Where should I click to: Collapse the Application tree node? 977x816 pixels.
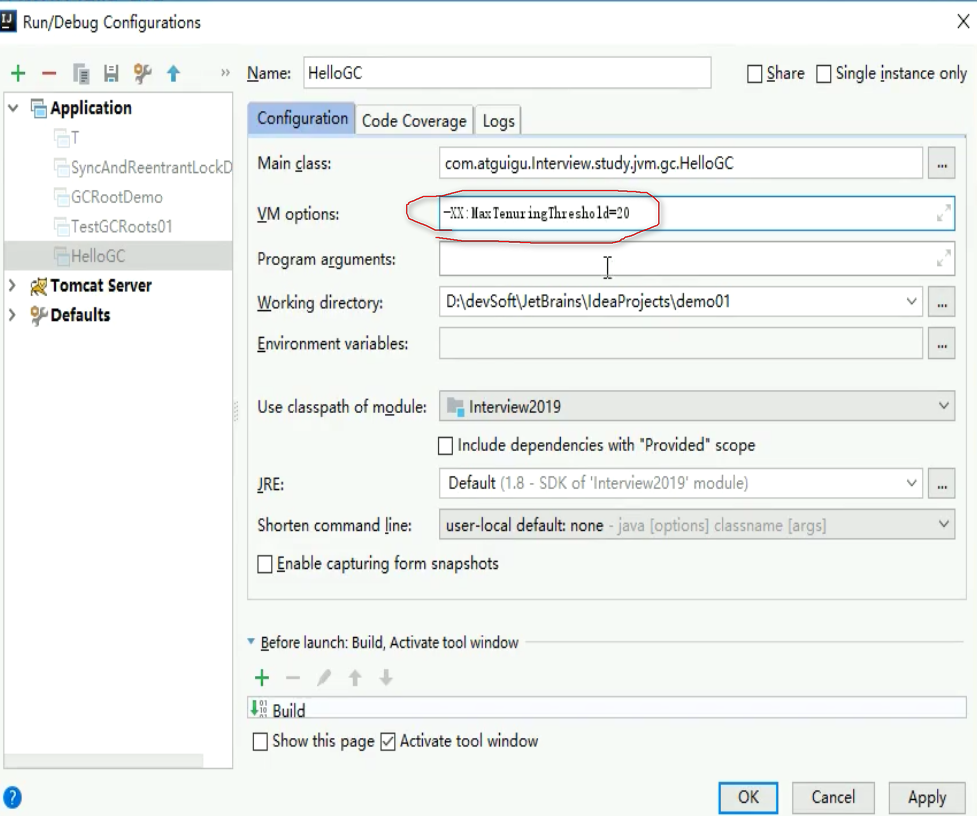click(x=12, y=108)
